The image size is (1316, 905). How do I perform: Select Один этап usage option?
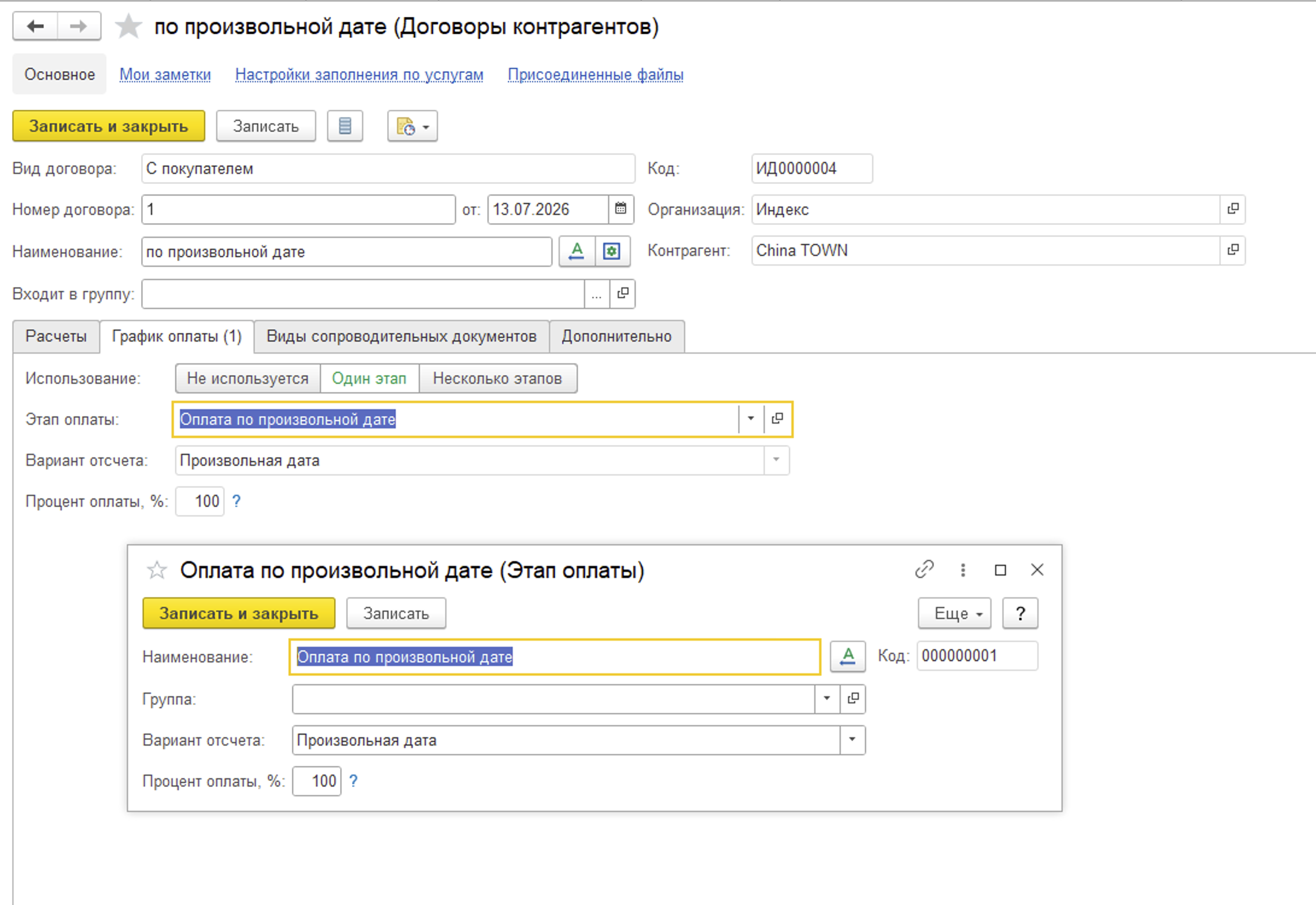pyautogui.click(x=369, y=378)
